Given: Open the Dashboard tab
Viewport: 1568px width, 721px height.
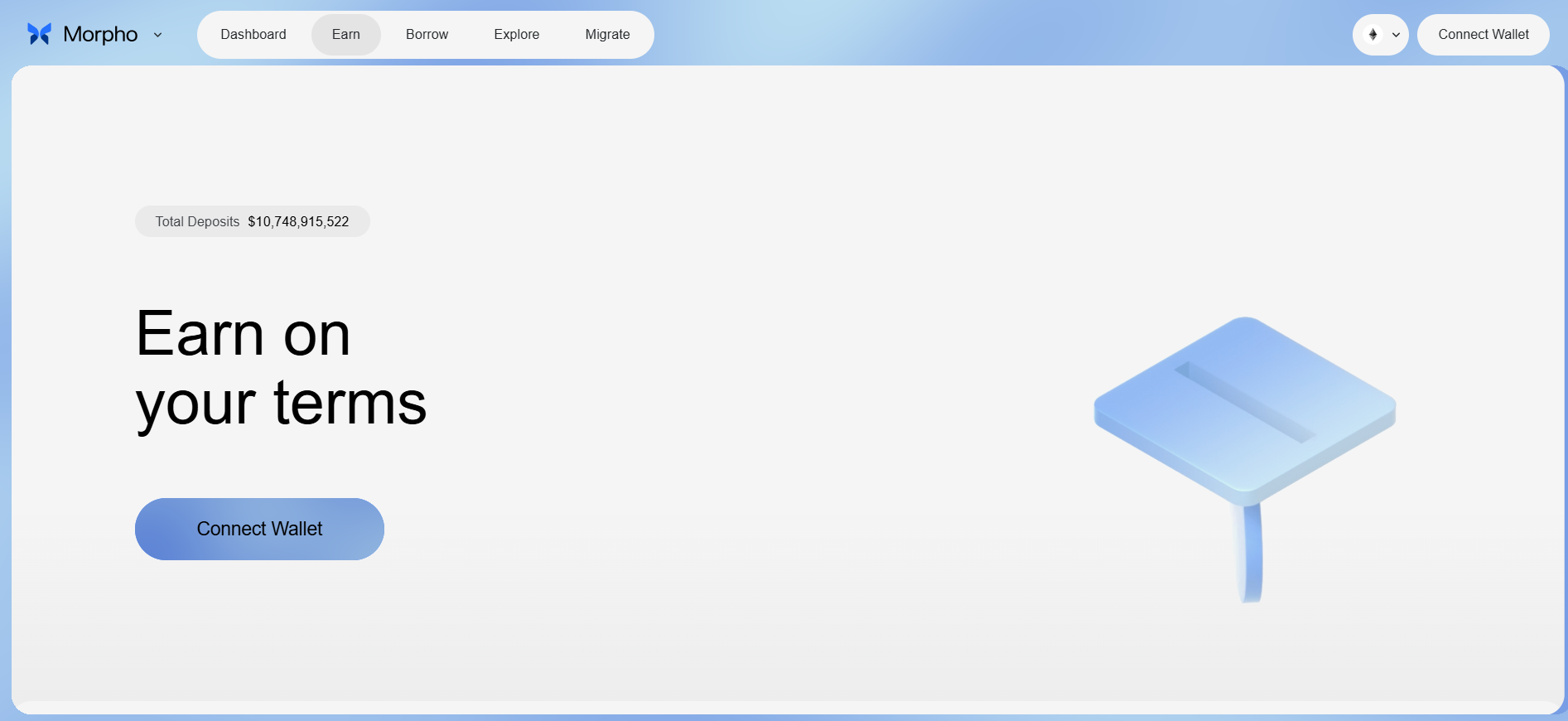Looking at the screenshot, I should click(x=253, y=35).
